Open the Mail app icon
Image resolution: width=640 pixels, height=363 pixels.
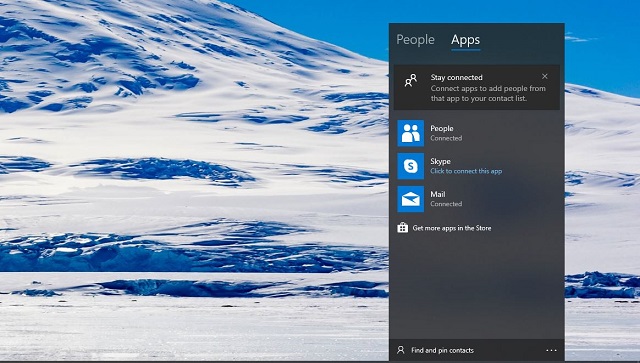(x=411, y=199)
